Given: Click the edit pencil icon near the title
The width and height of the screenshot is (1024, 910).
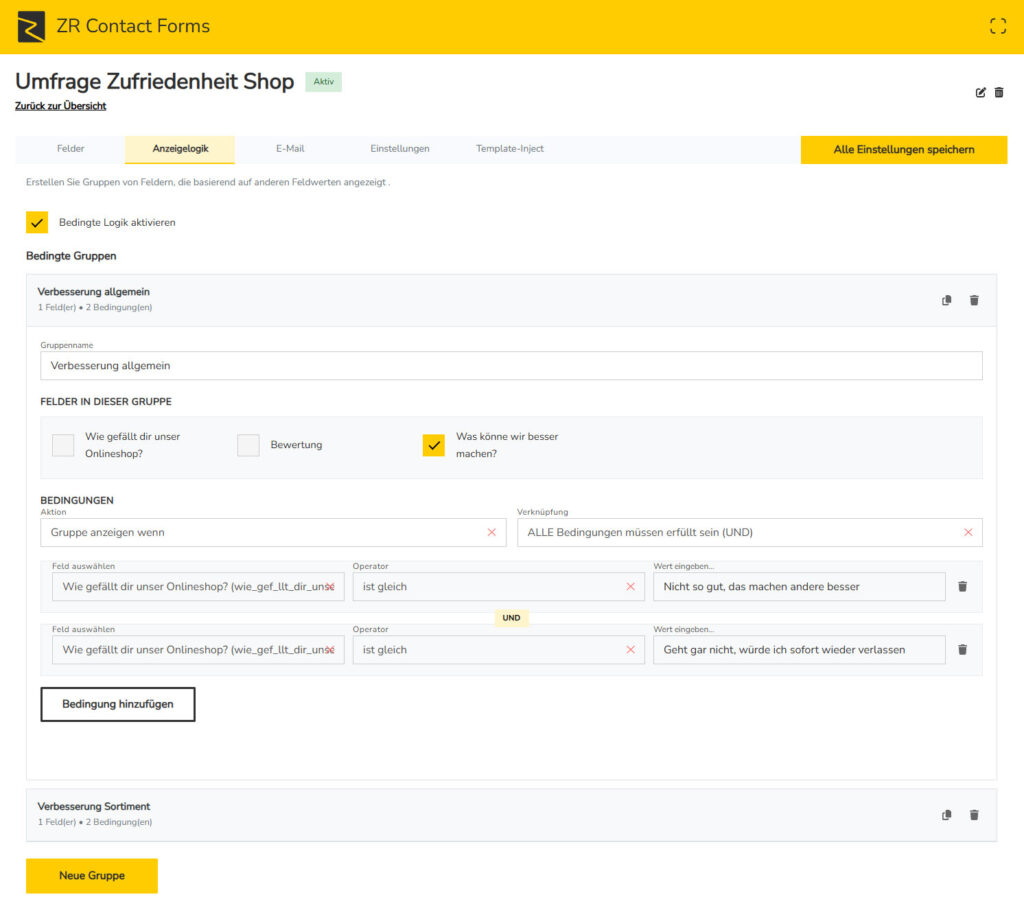Looking at the screenshot, I should pos(979,91).
